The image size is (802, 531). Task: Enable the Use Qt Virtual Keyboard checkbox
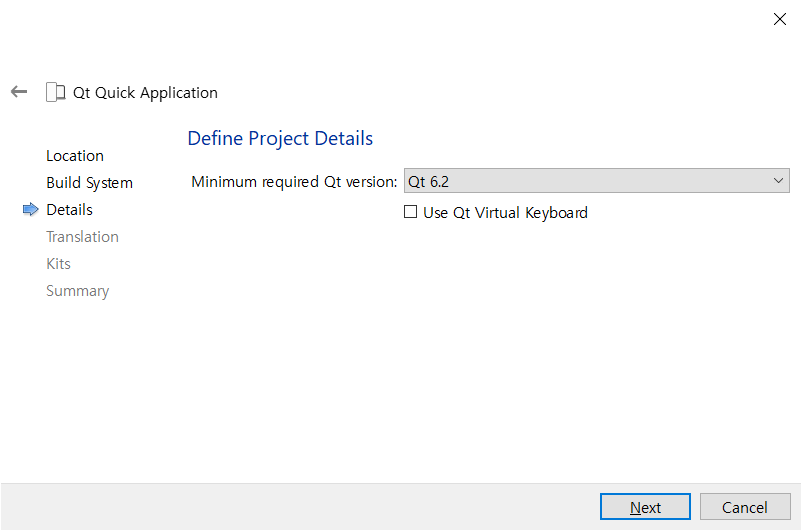click(x=410, y=212)
